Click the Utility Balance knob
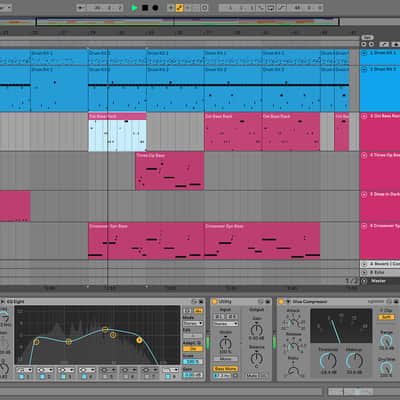 257,359
